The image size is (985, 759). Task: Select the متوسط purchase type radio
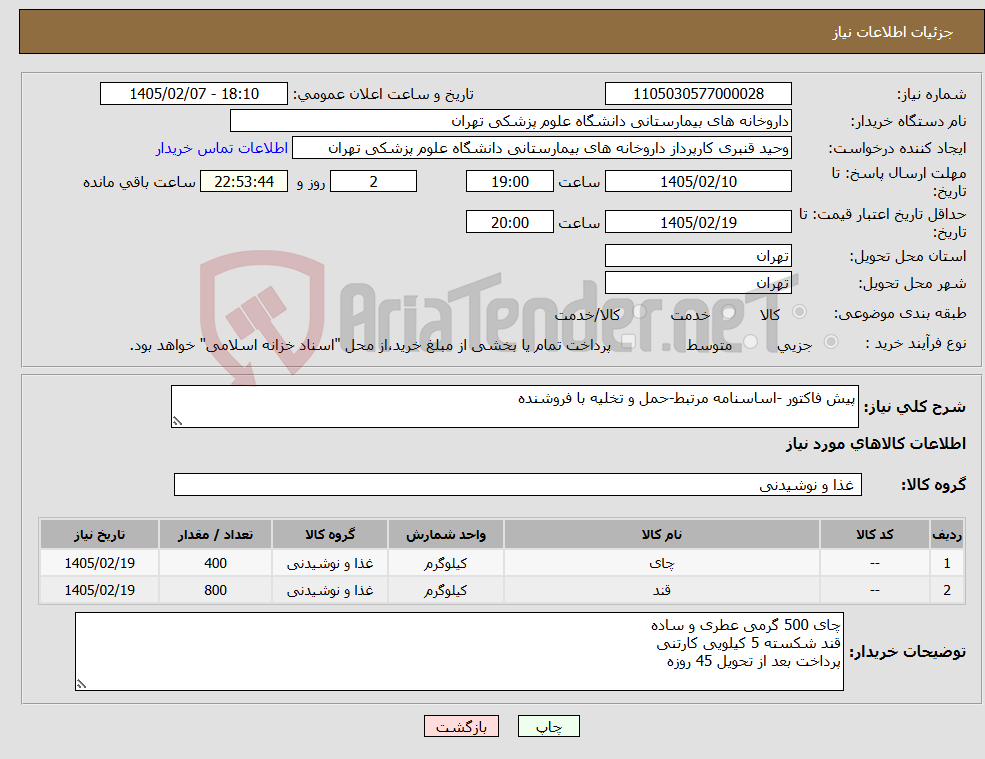coord(750,342)
